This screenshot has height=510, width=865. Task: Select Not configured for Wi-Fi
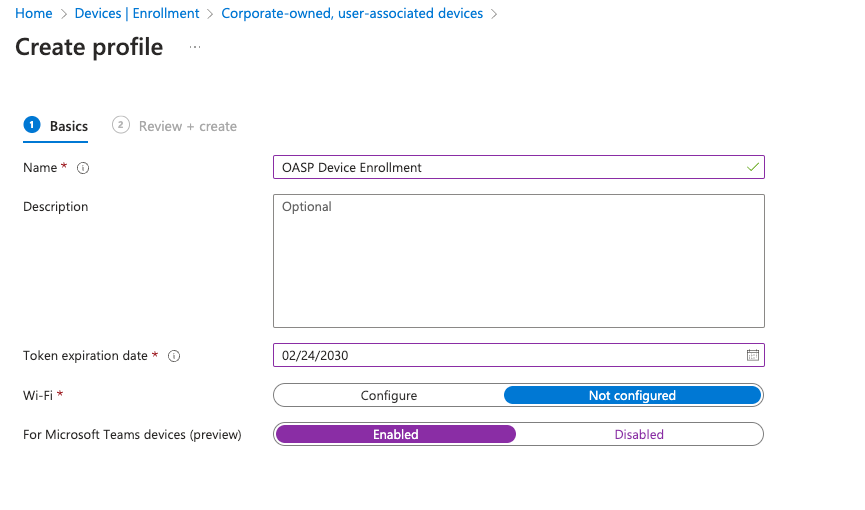[x=632, y=395]
